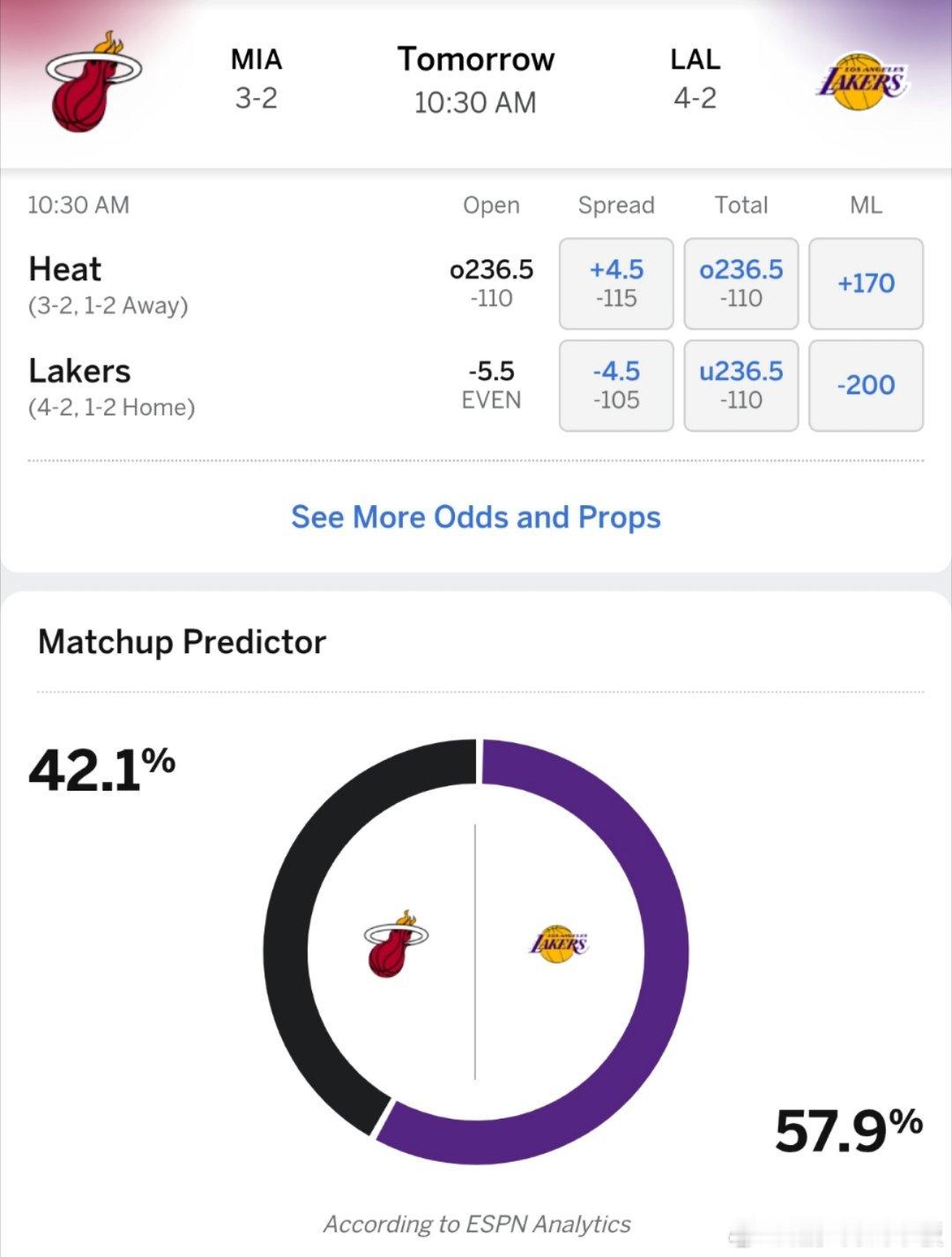Pick Heat +170 moneyline
Screen dimensions: 952x1257
pos(866,283)
